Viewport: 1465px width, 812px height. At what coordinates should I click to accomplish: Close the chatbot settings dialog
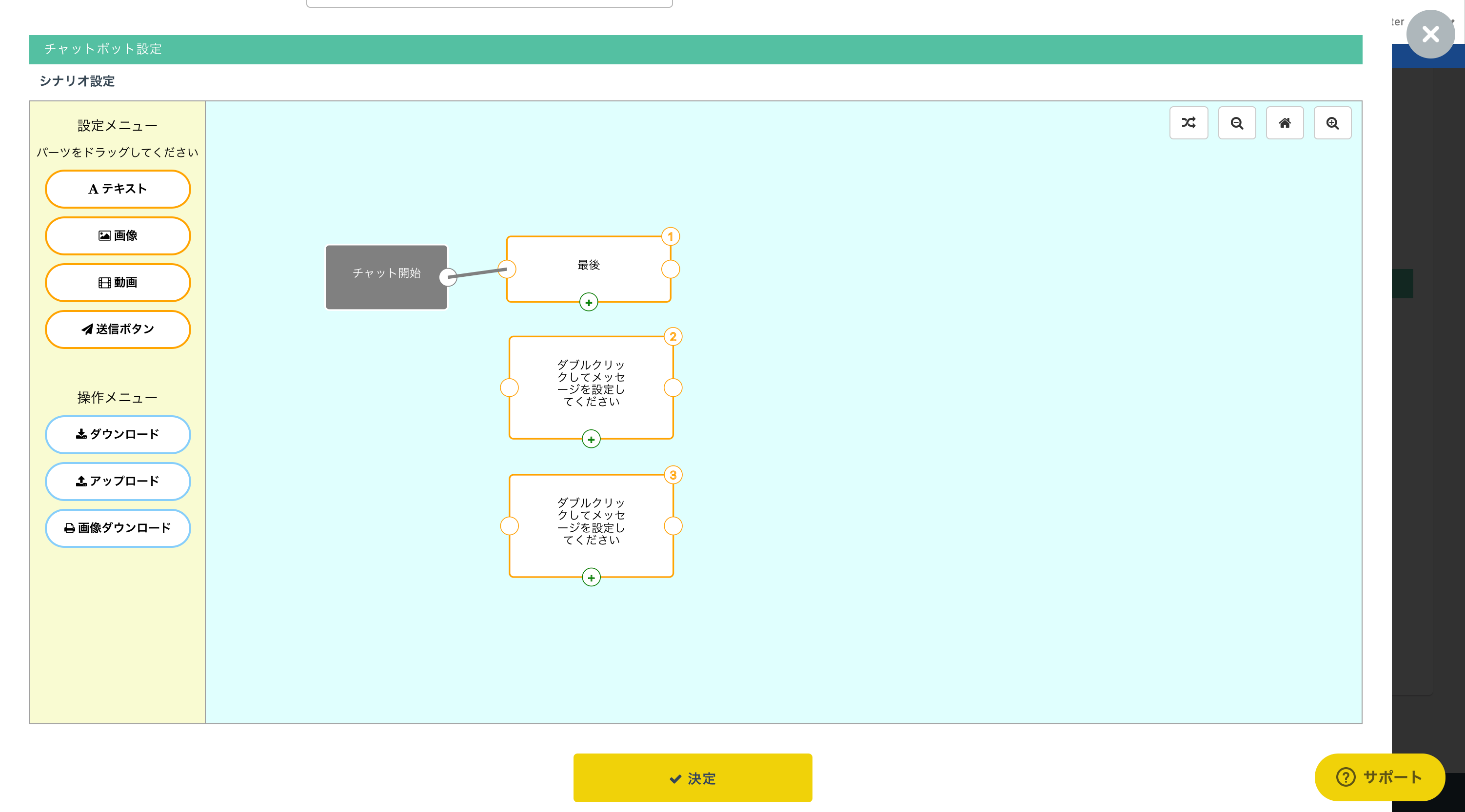(x=1430, y=34)
